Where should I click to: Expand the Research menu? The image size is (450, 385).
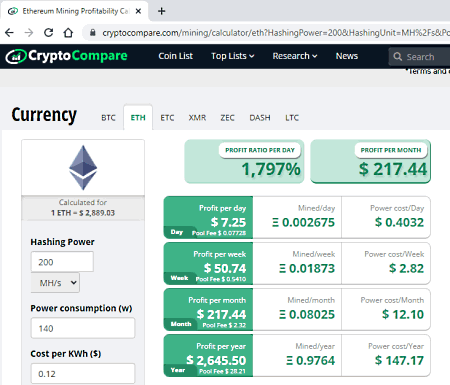click(295, 56)
